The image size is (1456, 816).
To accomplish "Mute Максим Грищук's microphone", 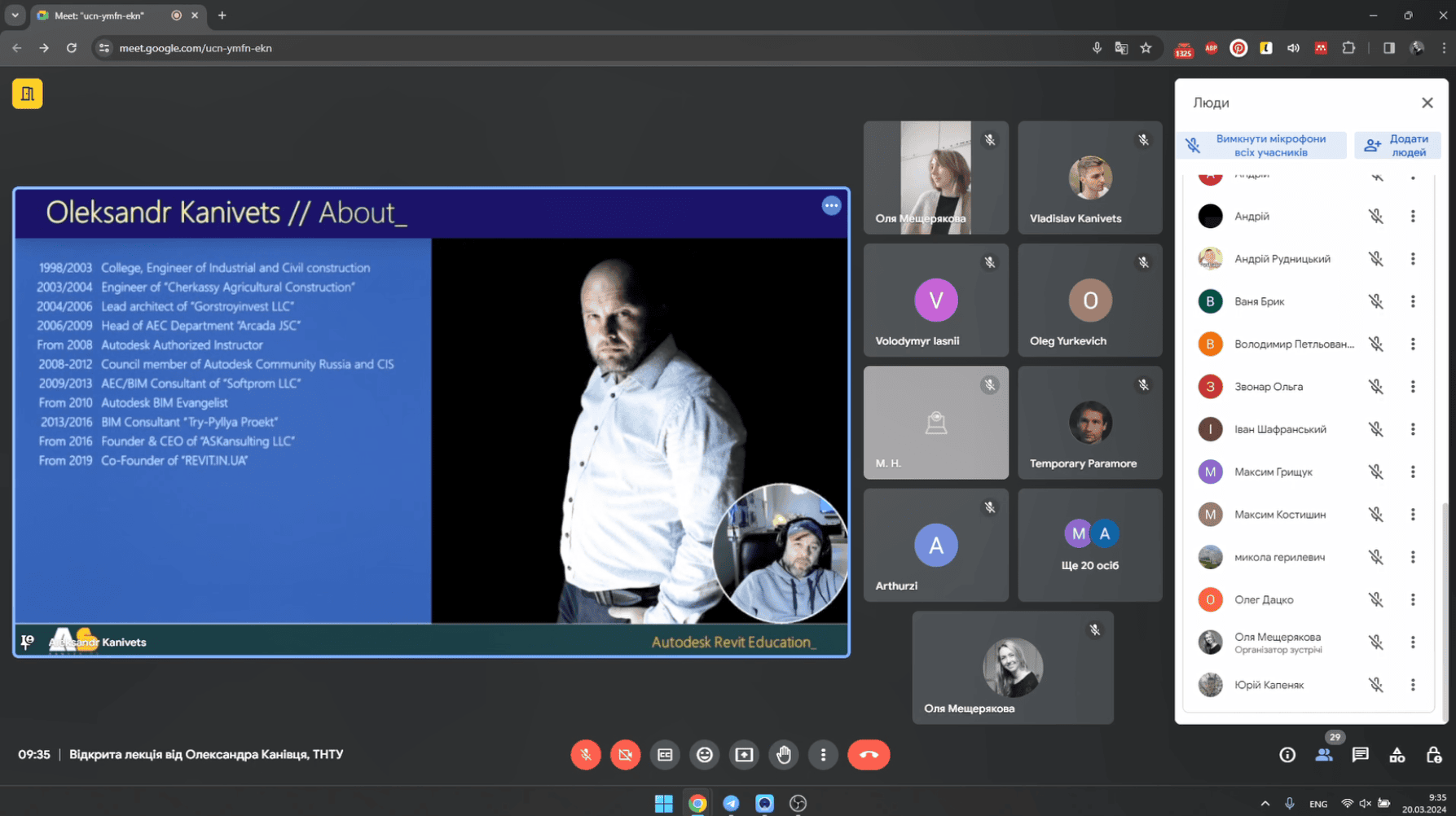I will [1376, 472].
